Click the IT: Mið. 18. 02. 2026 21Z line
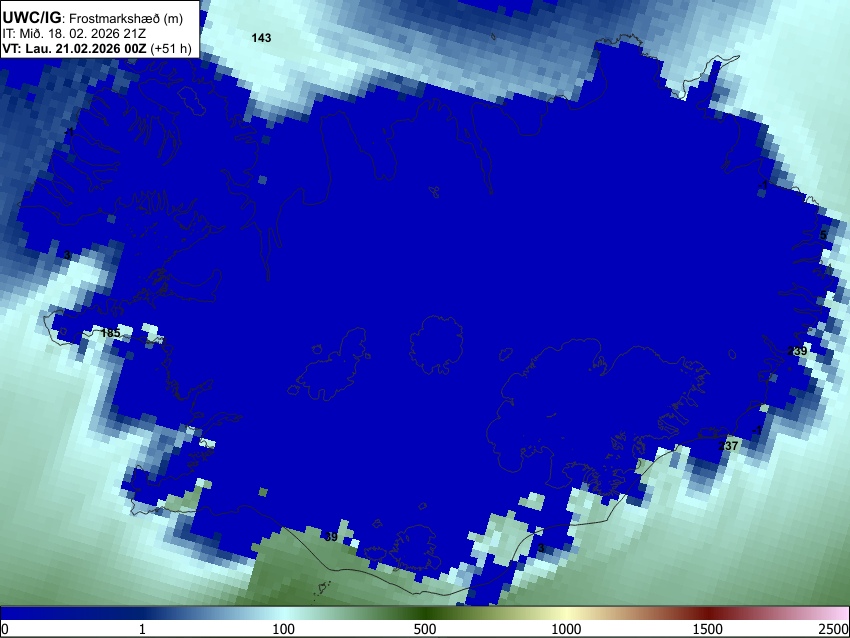This screenshot has height=638, width=850. click(74, 34)
